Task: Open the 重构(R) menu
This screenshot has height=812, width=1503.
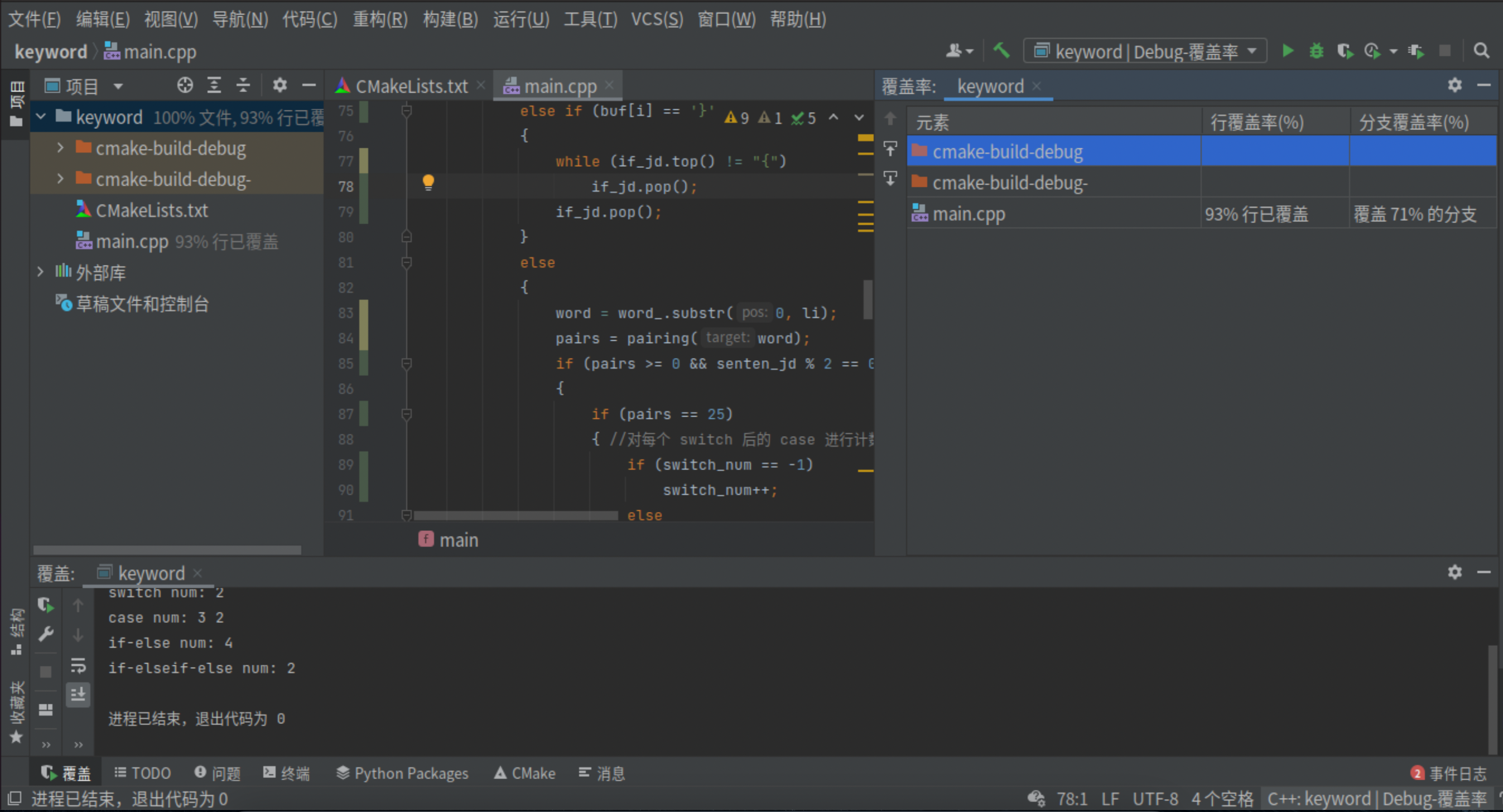Action: [x=380, y=20]
